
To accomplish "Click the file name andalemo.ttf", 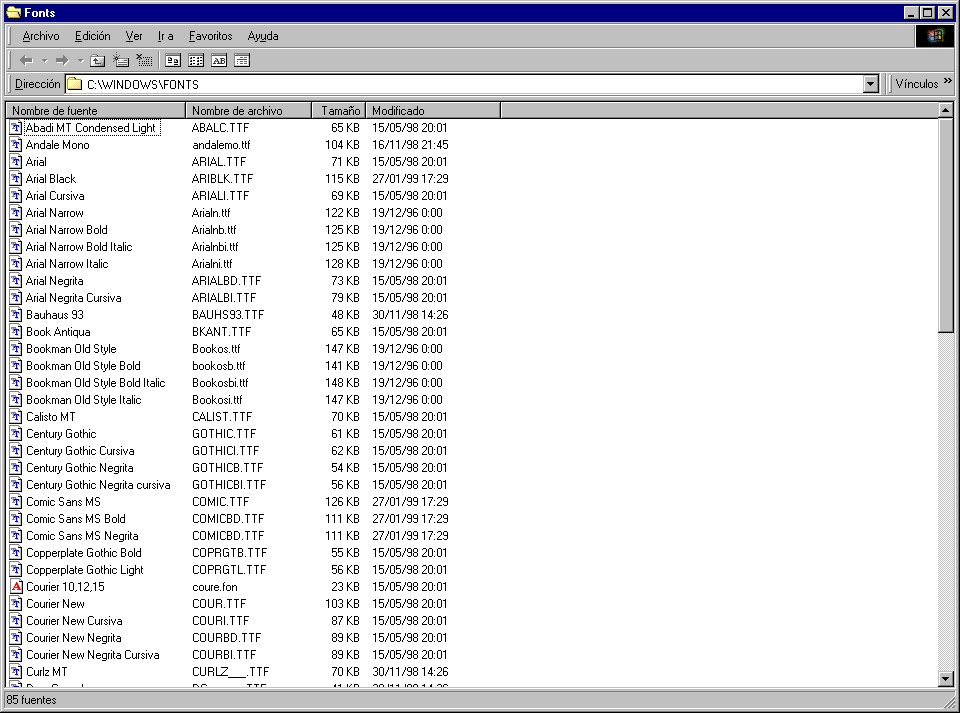I will (221, 145).
